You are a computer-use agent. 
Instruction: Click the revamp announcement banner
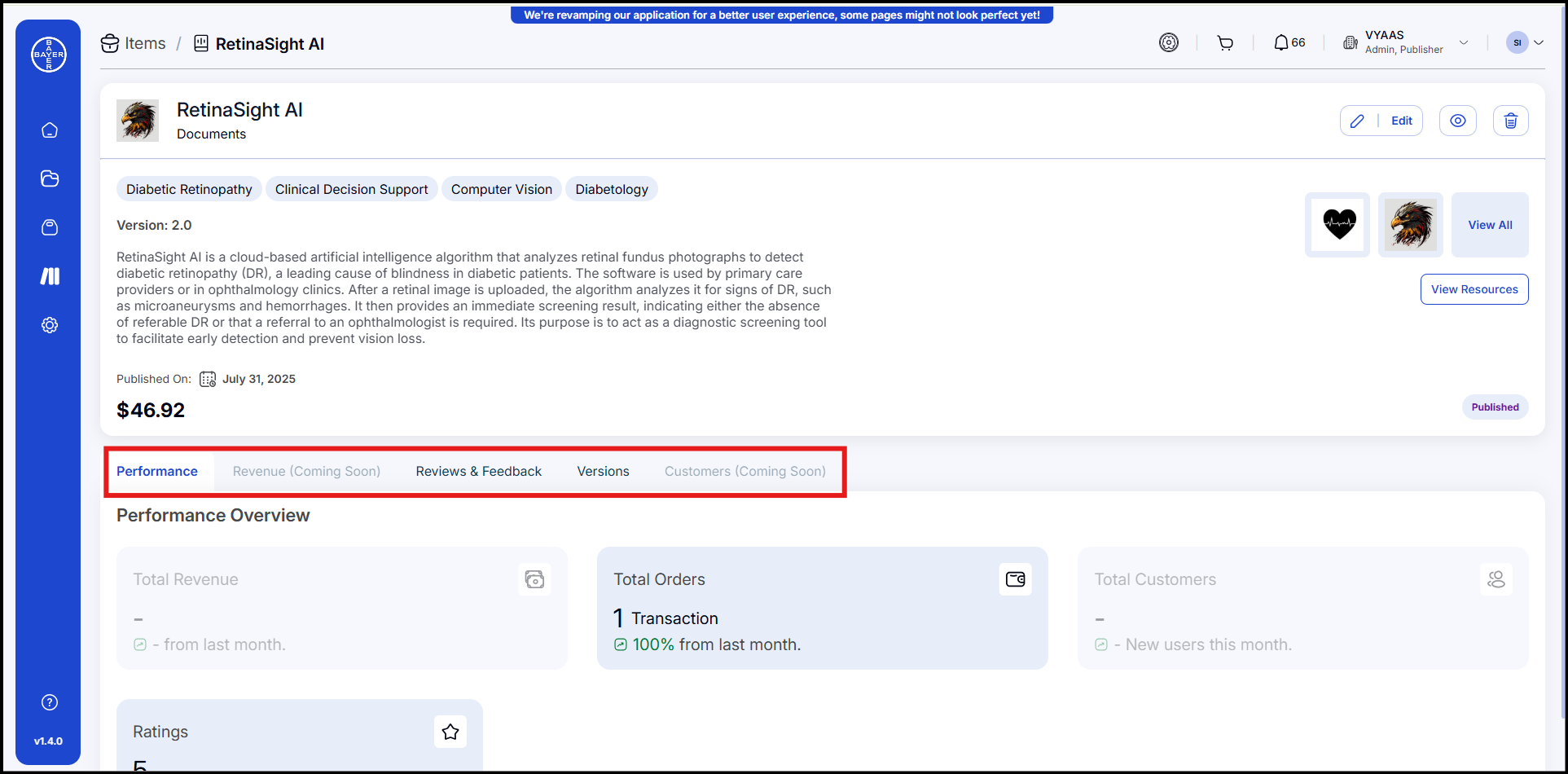tap(782, 15)
